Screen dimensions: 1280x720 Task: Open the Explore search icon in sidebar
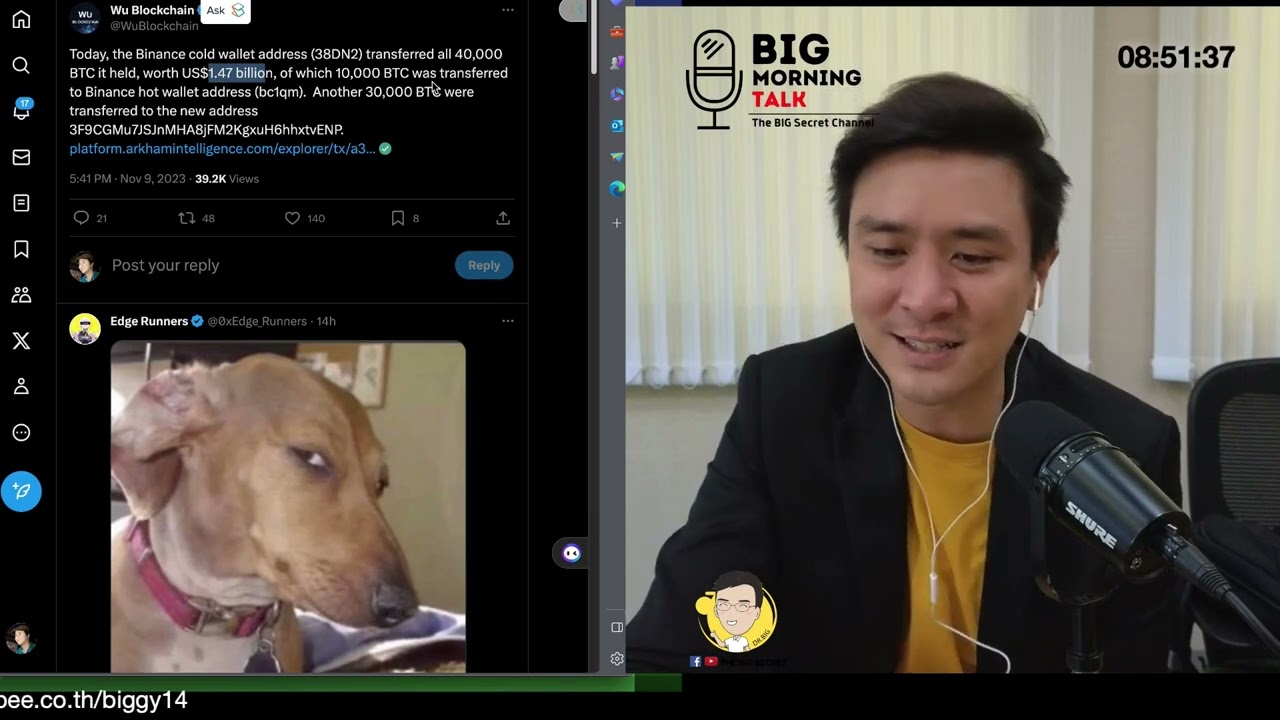(x=21, y=65)
